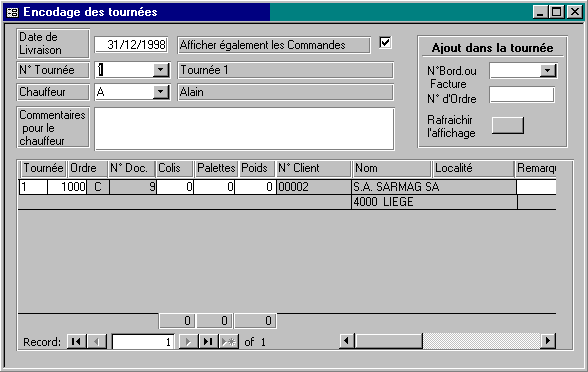The height and width of the screenshot is (372, 588).
Task: Click the Nom column header
Action: tap(392, 168)
